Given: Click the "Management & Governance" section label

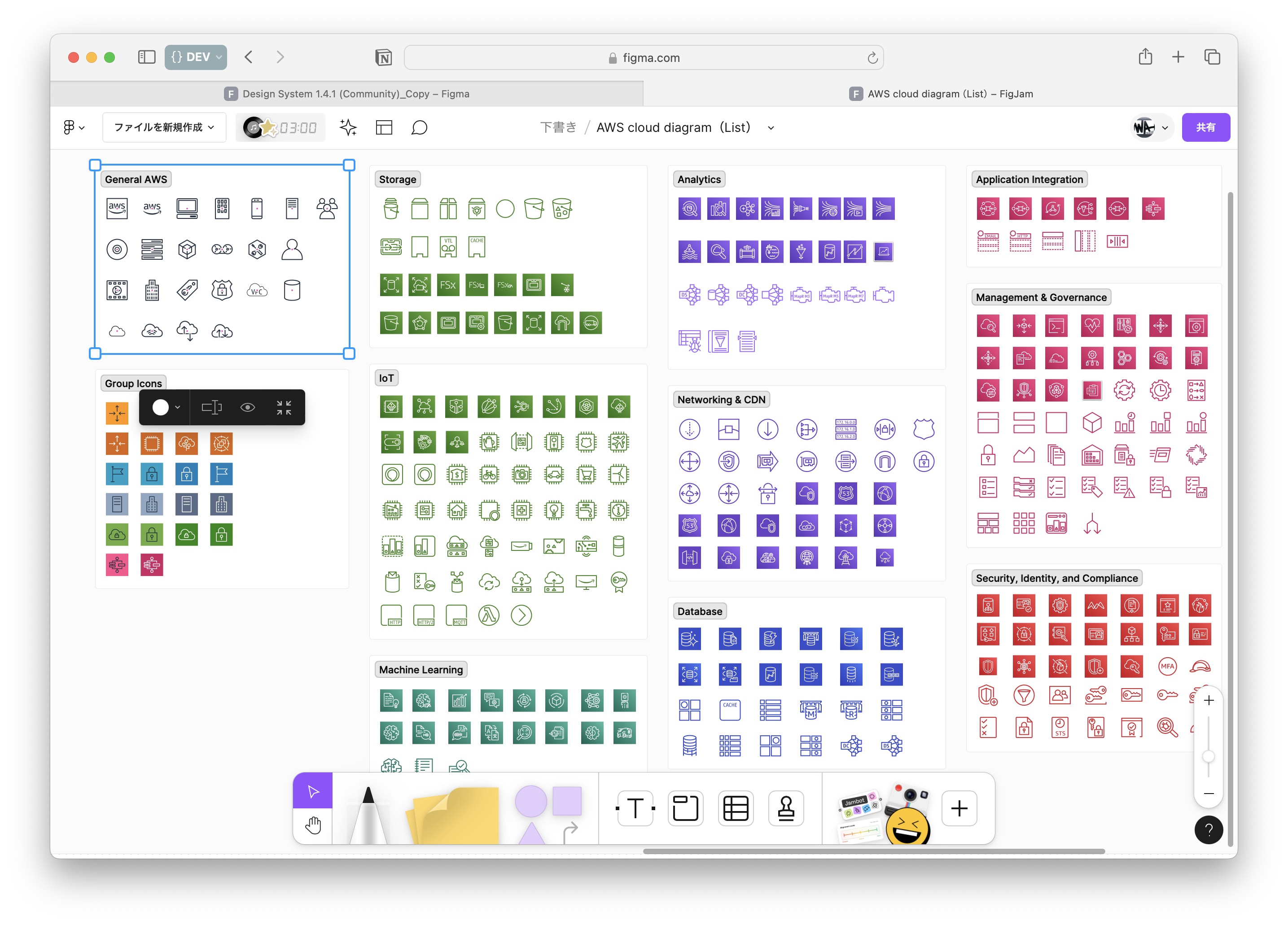Looking at the screenshot, I should pos(1041,297).
